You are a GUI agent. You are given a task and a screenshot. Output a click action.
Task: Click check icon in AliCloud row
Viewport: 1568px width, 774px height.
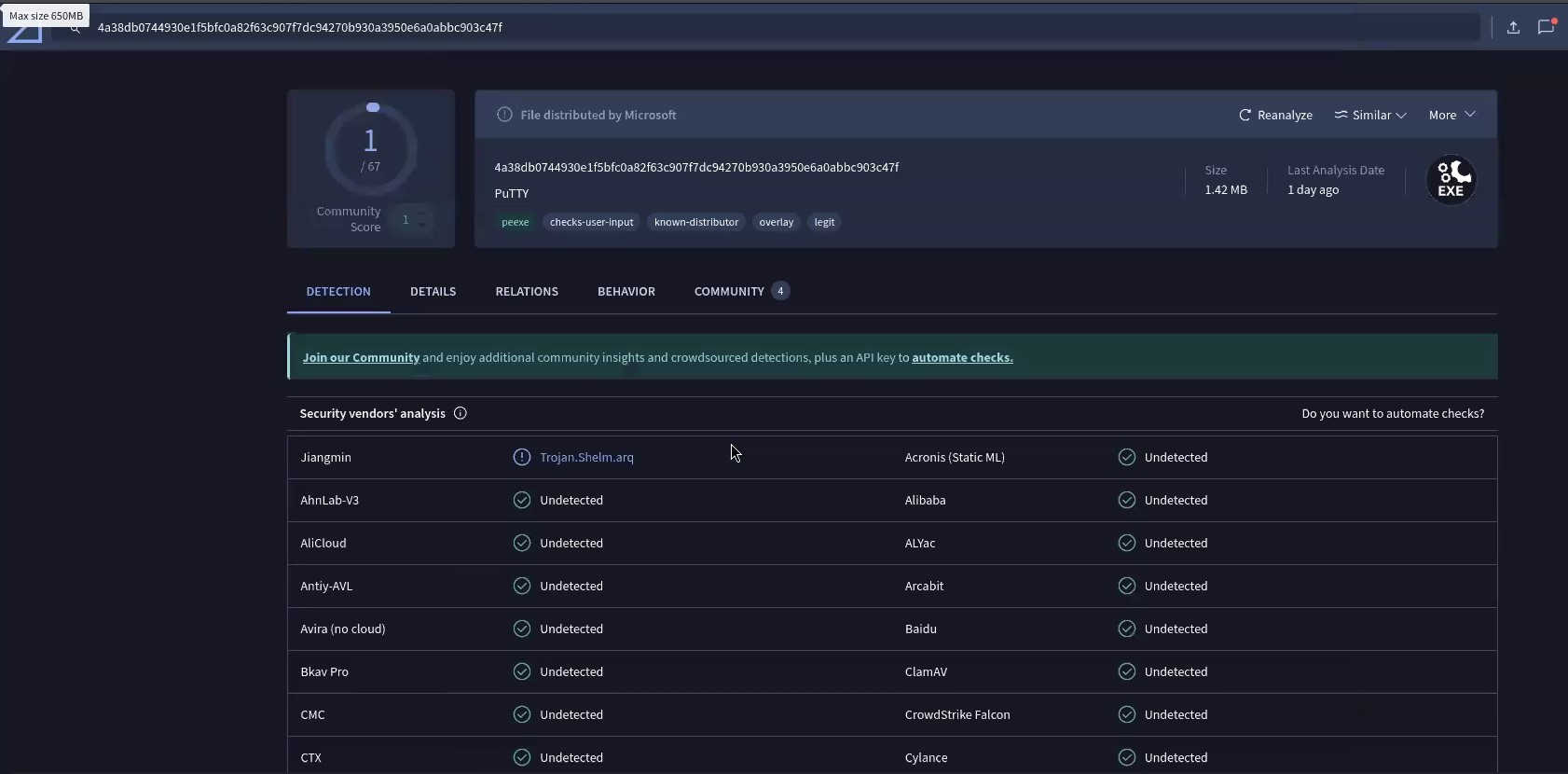522,543
